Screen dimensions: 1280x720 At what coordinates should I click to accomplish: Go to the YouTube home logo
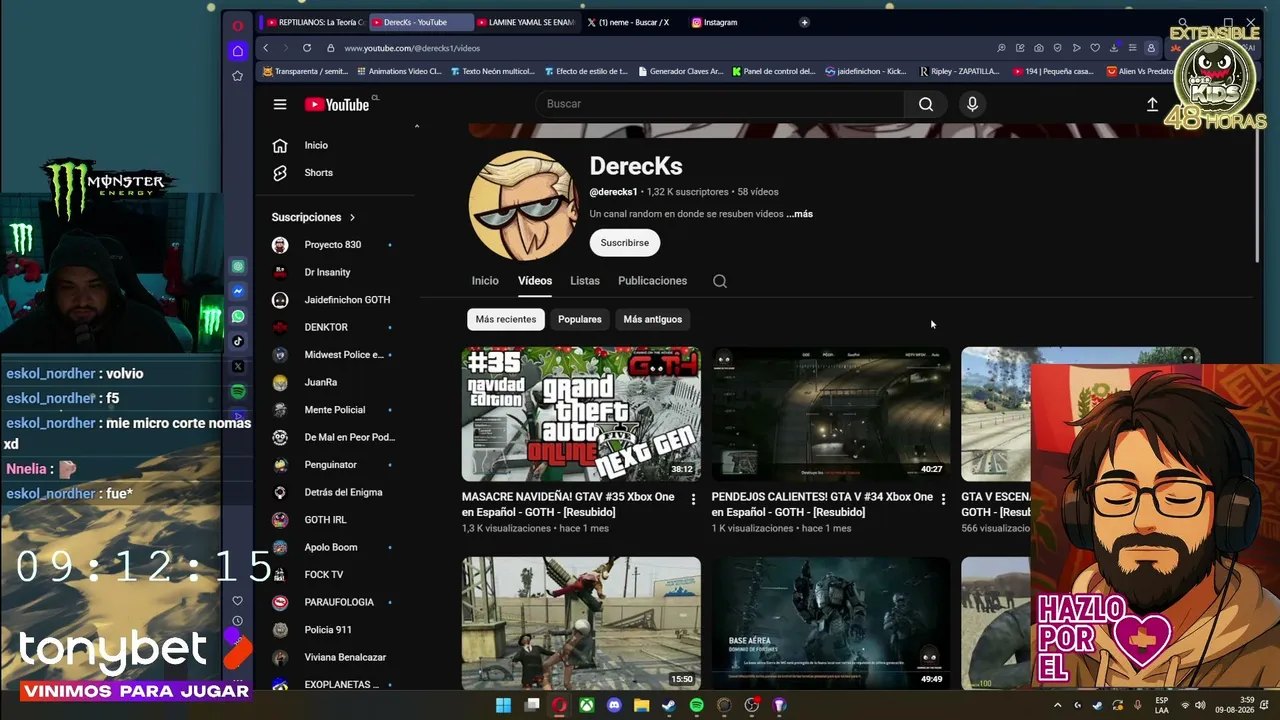[337, 104]
